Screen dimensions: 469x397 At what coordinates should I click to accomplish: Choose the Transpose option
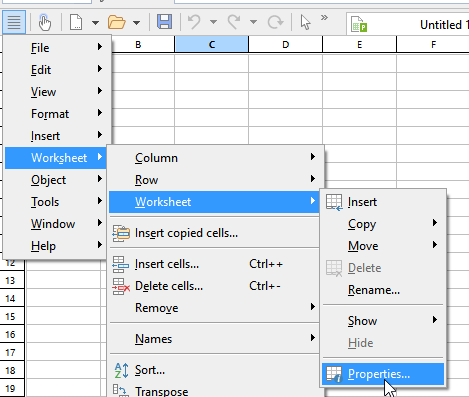(x=214, y=390)
